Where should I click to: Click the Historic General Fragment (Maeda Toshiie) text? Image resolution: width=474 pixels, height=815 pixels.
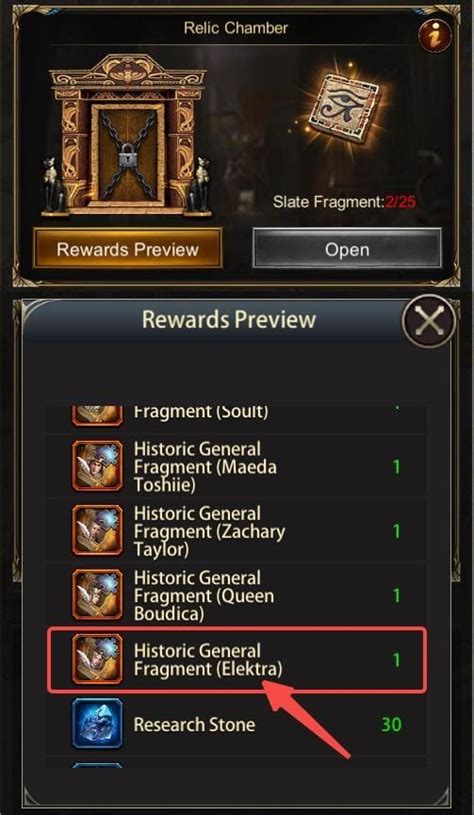click(205, 466)
